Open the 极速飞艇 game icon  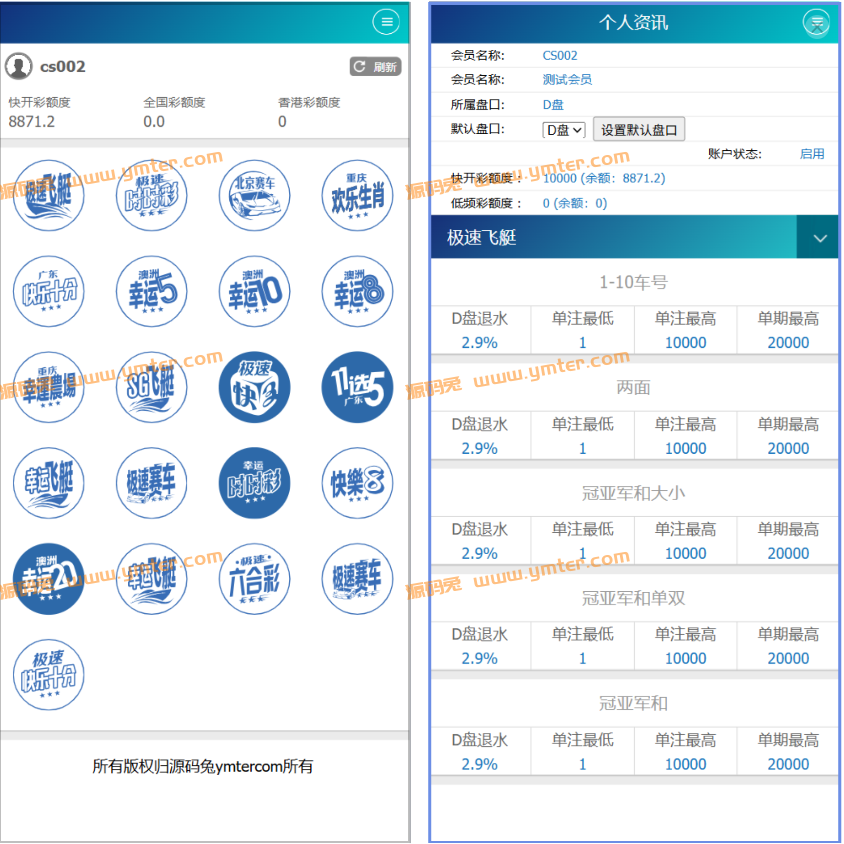[x=49, y=196]
